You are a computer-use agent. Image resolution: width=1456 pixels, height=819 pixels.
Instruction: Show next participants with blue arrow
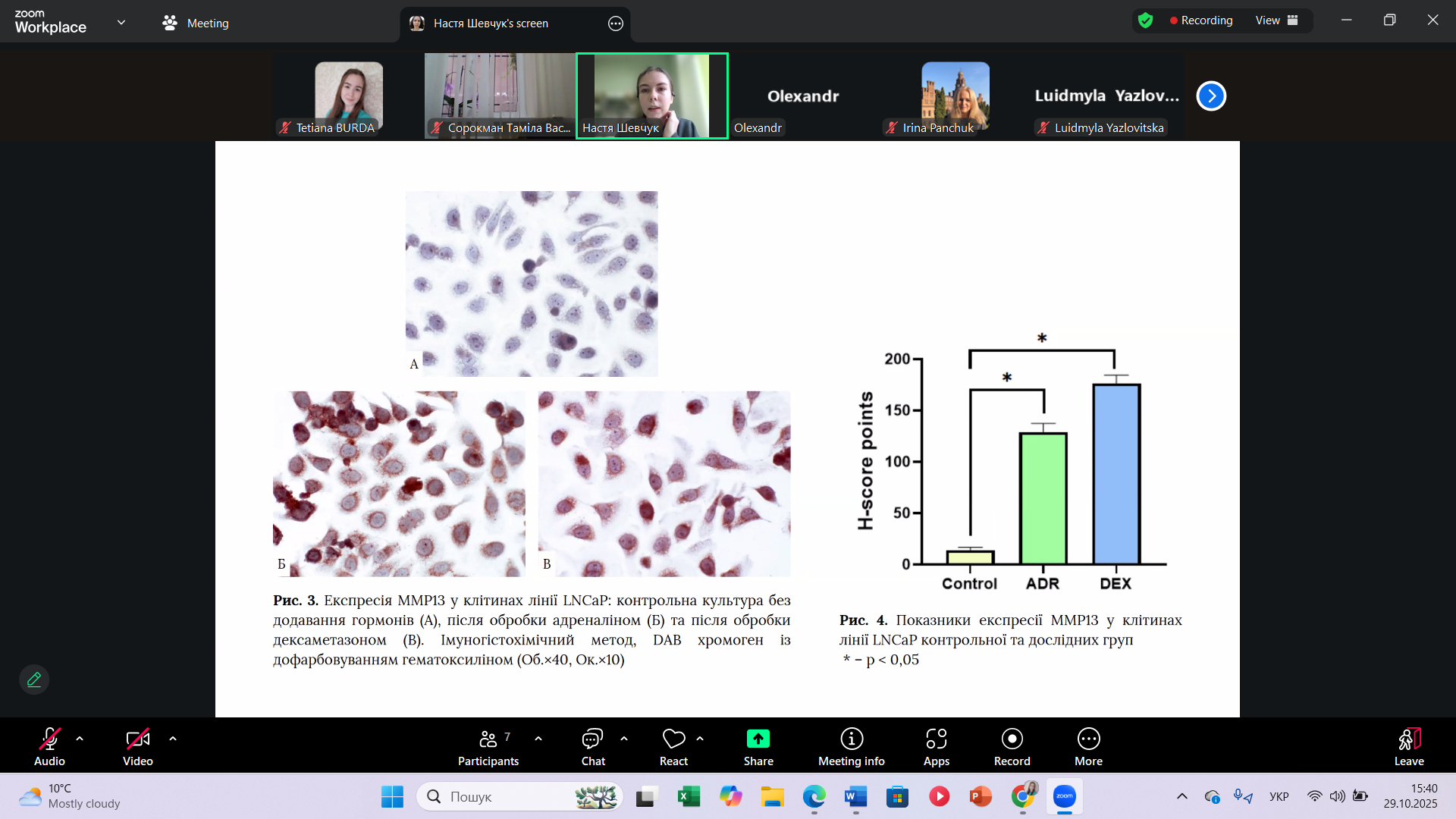point(1211,96)
